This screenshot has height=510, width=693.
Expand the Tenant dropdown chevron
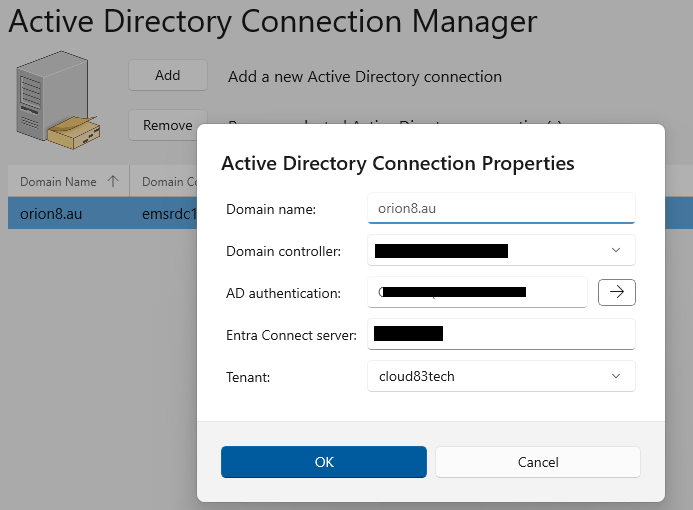[615, 376]
